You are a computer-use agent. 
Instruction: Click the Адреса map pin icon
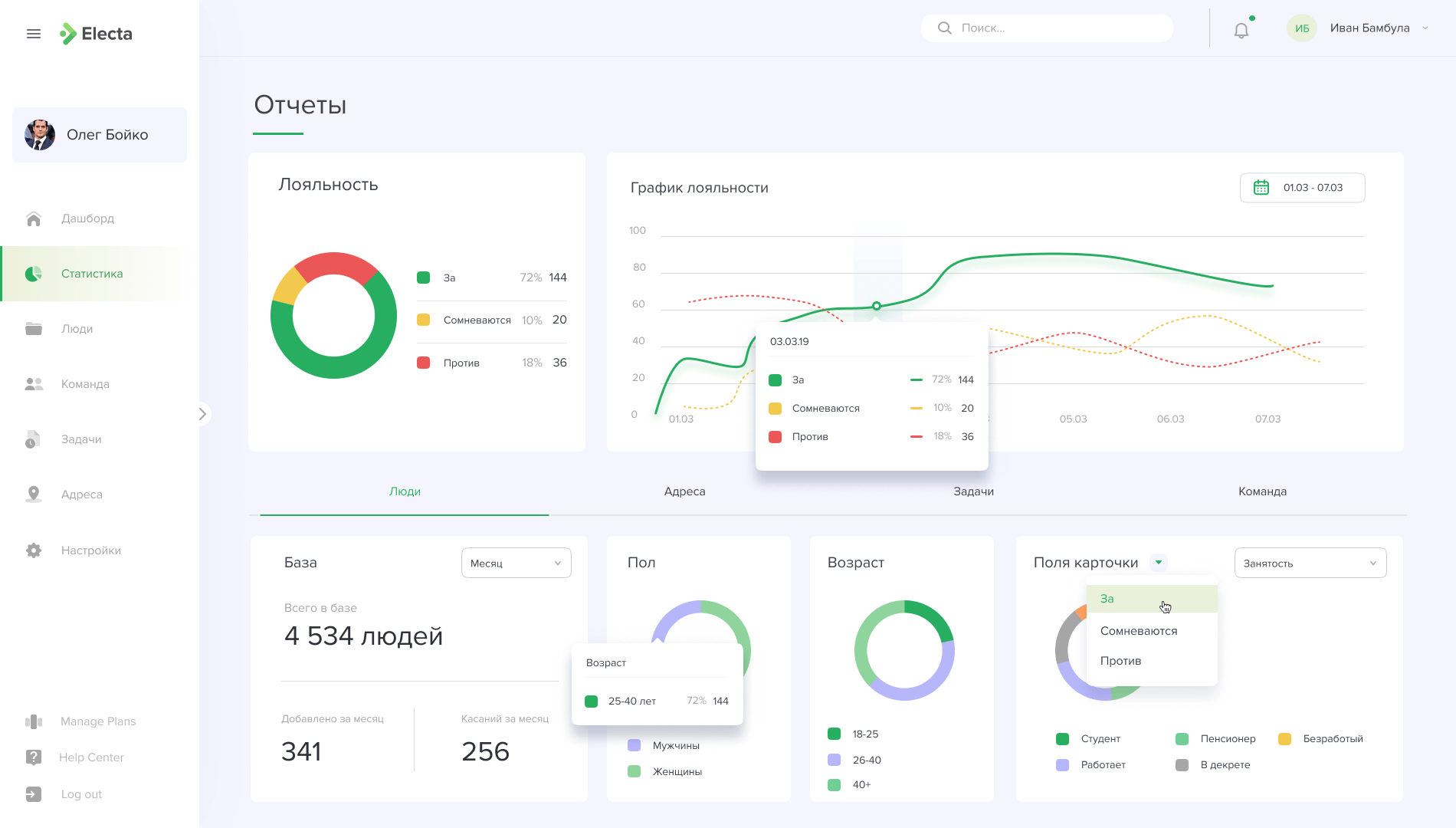click(x=34, y=495)
